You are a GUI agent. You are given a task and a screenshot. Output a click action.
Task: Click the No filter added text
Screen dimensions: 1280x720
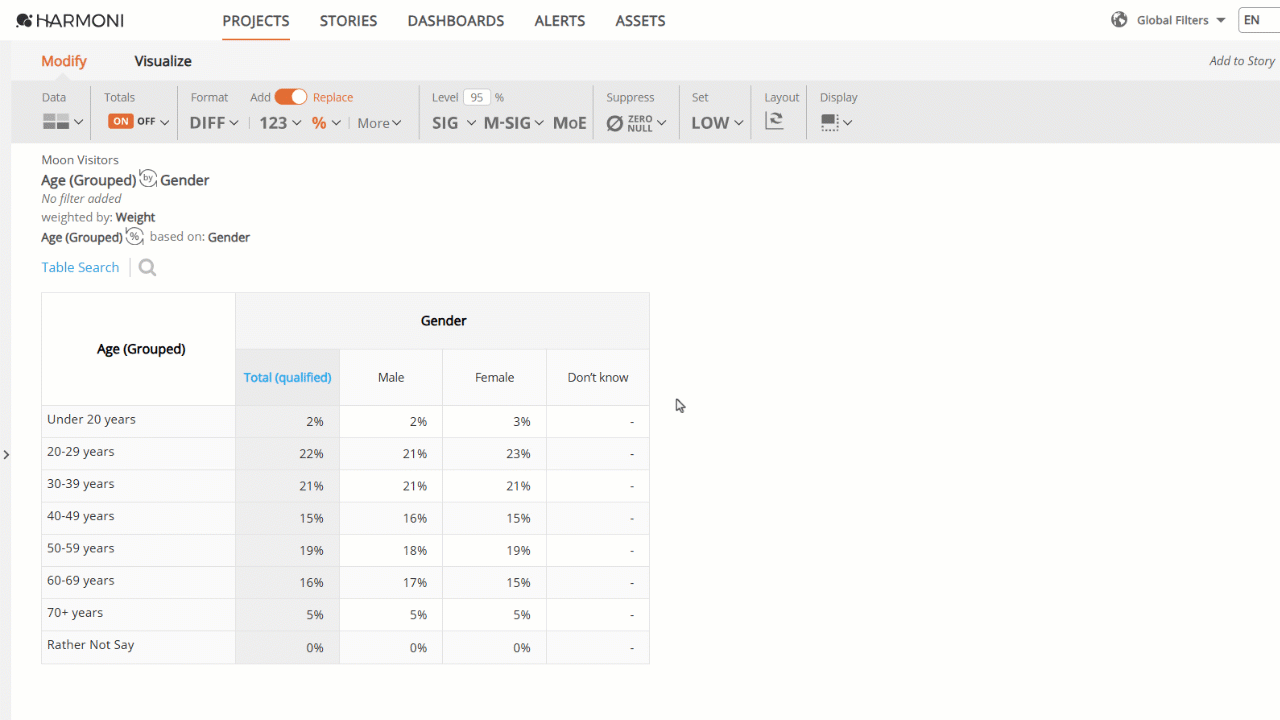tap(82, 198)
